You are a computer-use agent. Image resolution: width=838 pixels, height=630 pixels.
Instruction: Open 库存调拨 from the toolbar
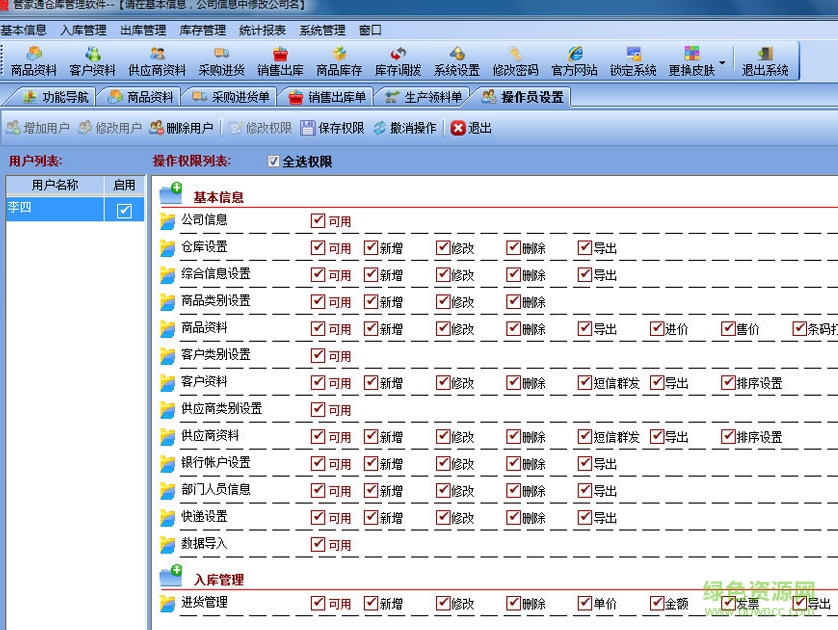pos(398,60)
